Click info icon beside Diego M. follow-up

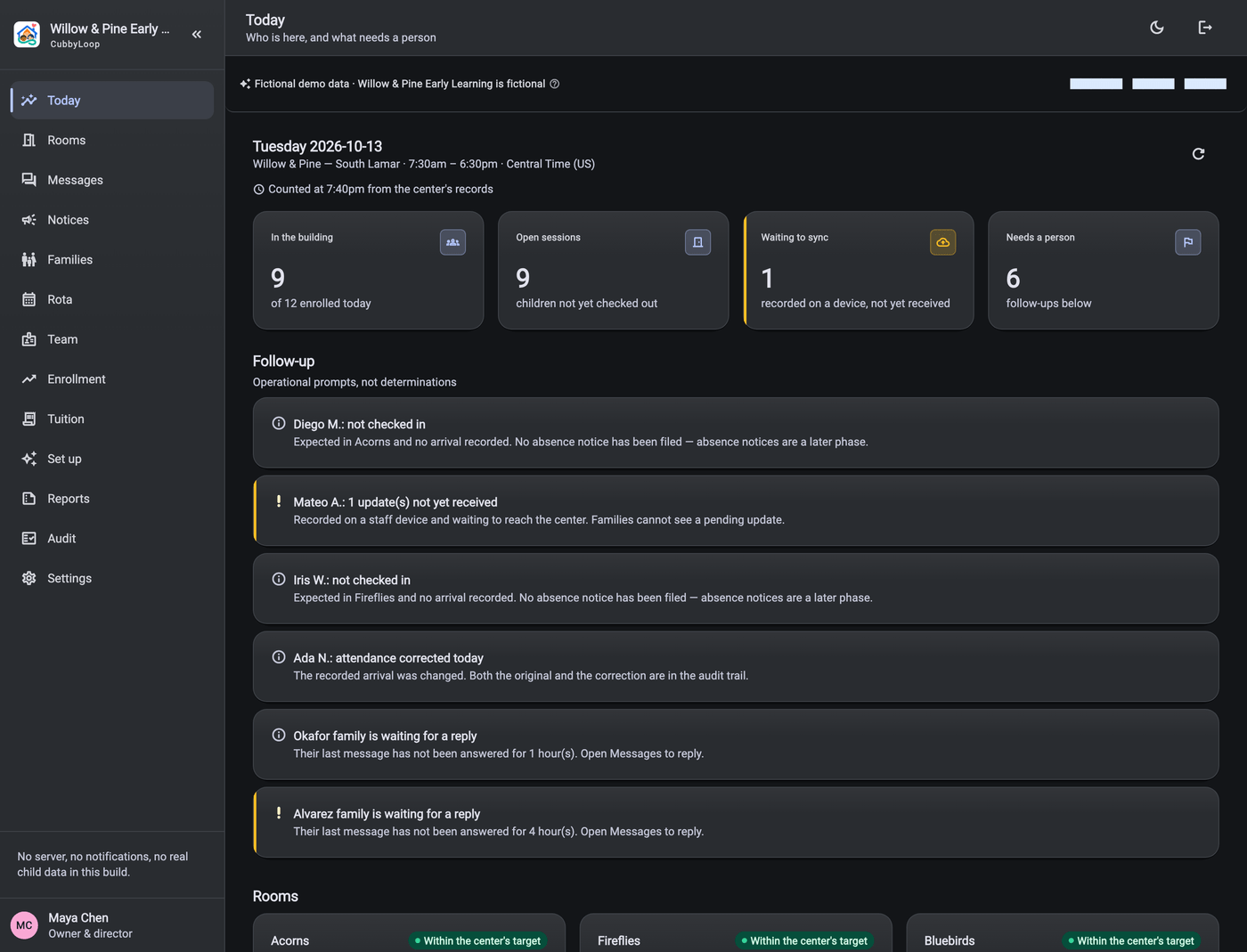[279, 424]
